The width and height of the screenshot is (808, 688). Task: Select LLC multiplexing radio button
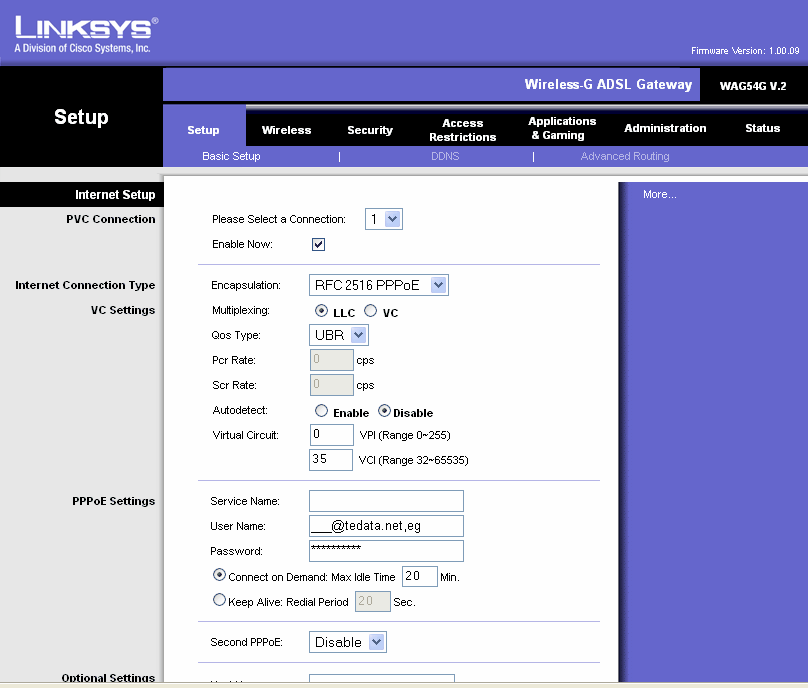(321, 311)
